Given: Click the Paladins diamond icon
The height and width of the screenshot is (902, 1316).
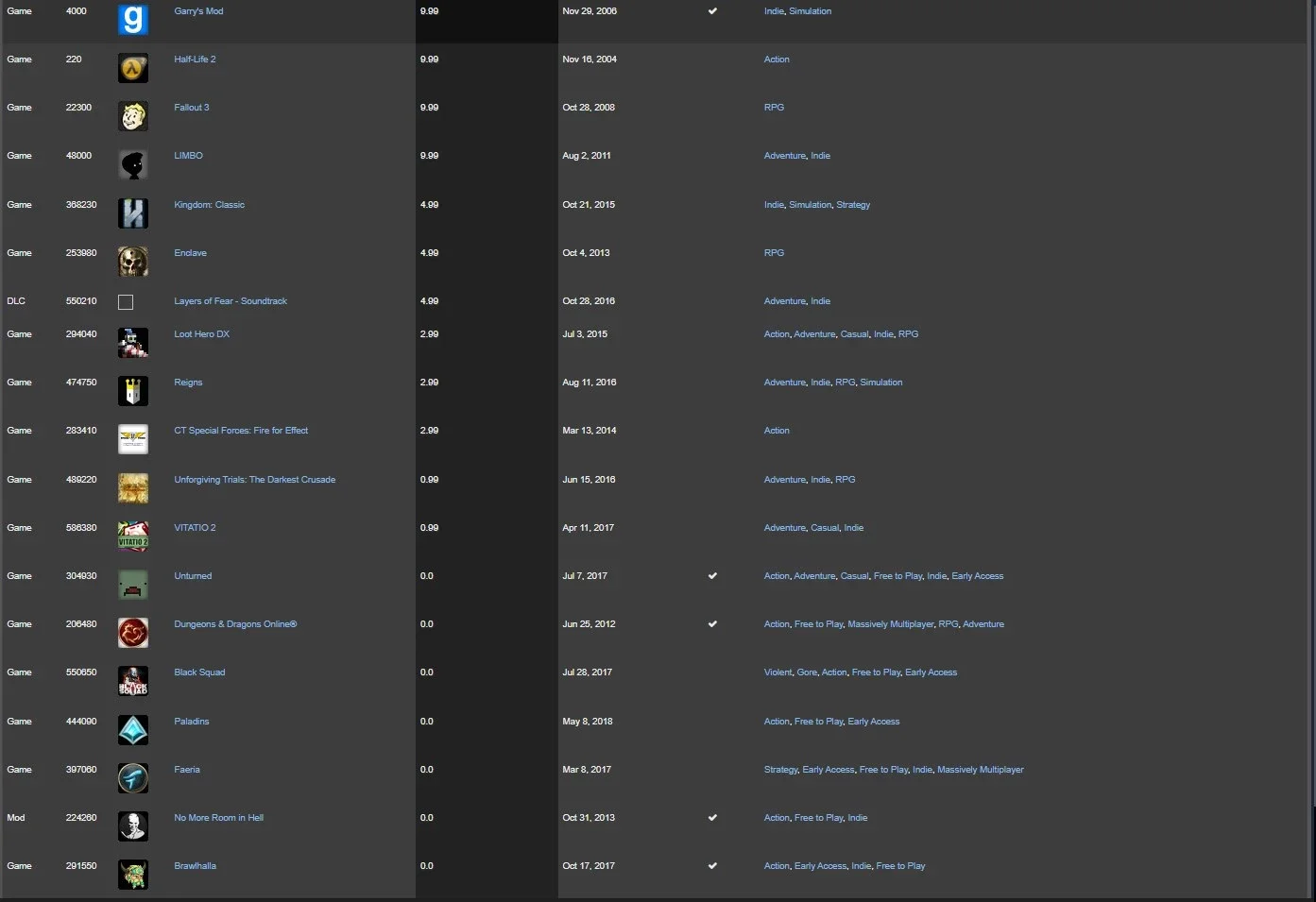Looking at the screenshot, I should coord(133,730).
